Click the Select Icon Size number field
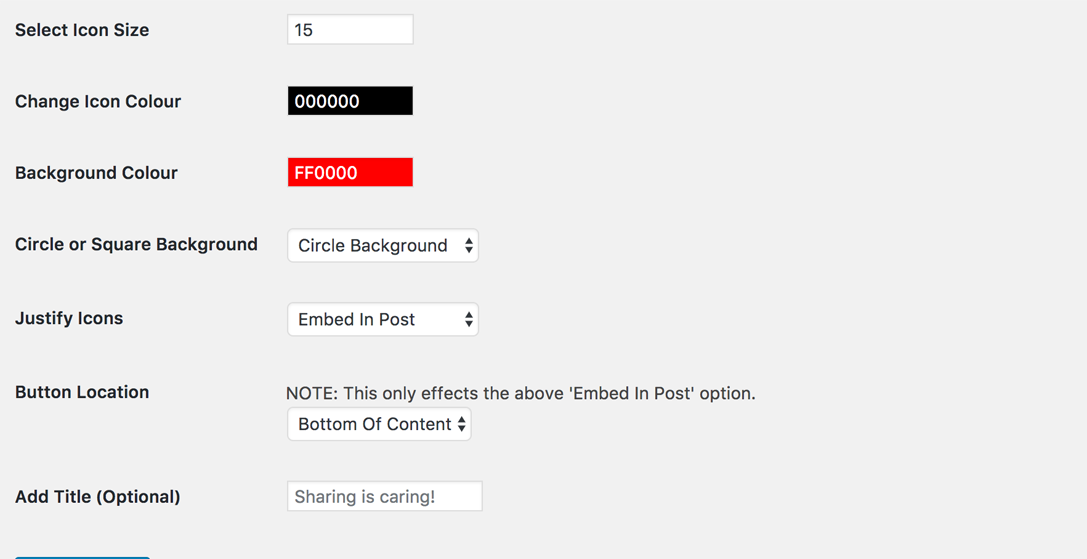This screenshot has width=1087, height=559. tap(350, 30)
